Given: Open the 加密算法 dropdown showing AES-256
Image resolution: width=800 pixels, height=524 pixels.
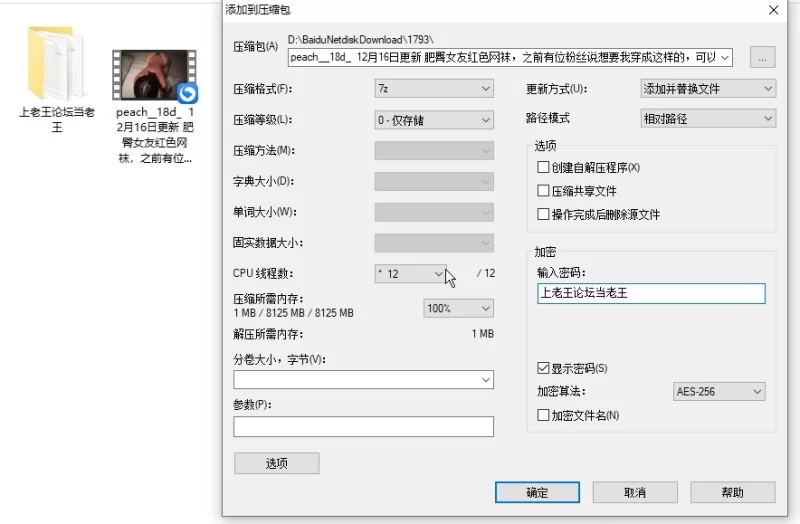Looking at the screenshot, I should point(719,392).
